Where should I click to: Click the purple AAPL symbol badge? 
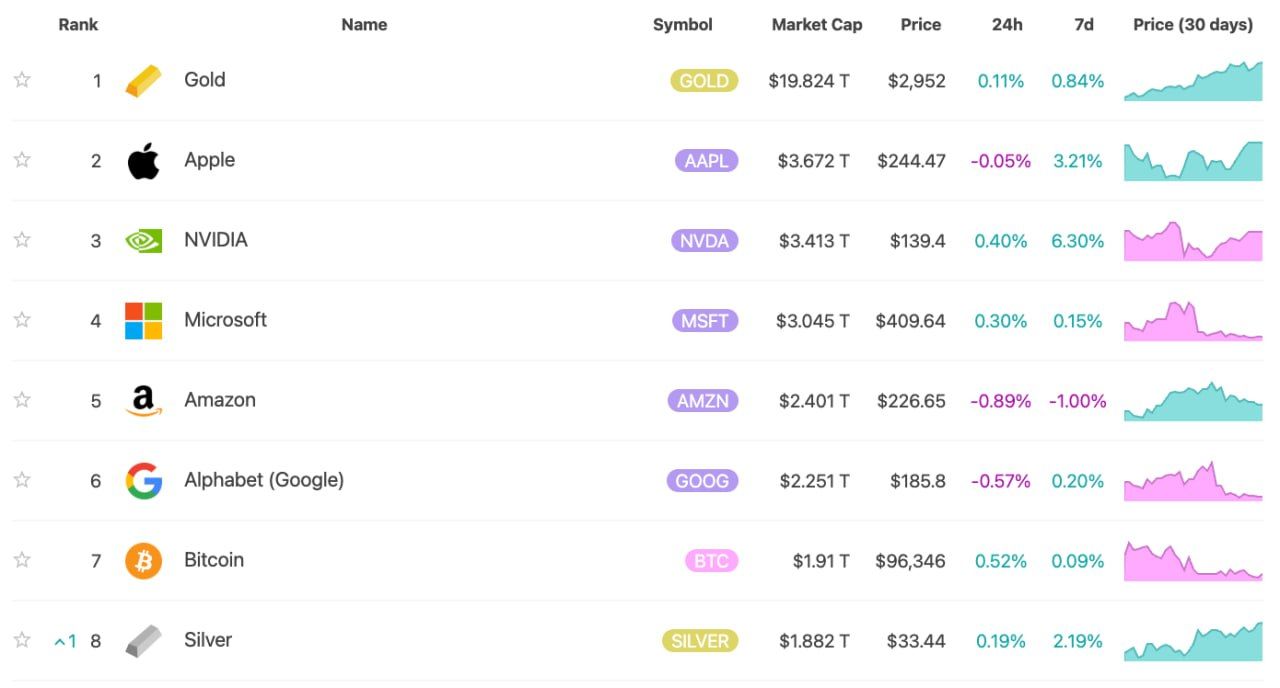[x=706, y=161]
